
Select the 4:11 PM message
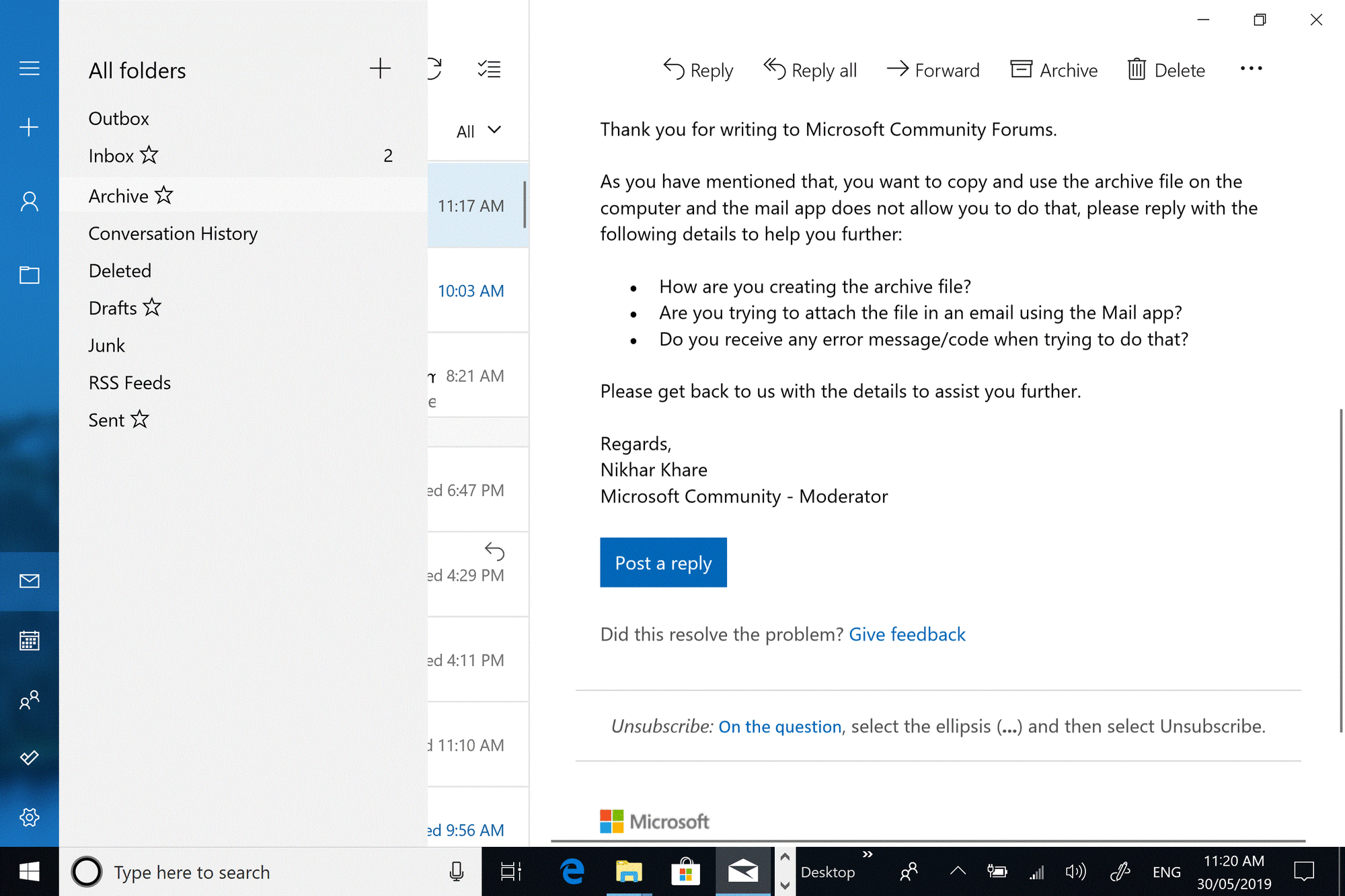477,660
